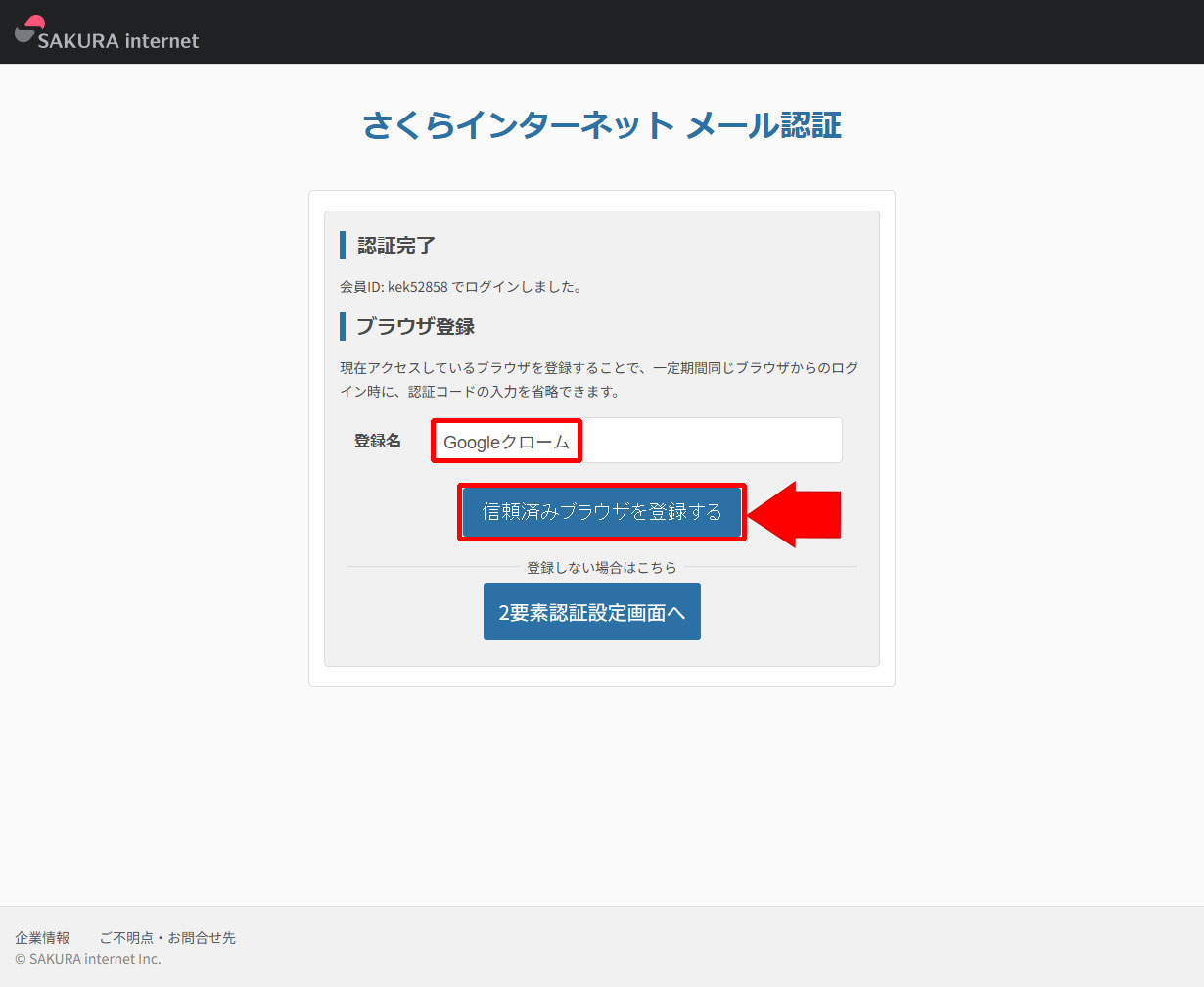
Task: Click the Googleクローム text in the field
Action: pyautogui.click(x=506, y=442)
